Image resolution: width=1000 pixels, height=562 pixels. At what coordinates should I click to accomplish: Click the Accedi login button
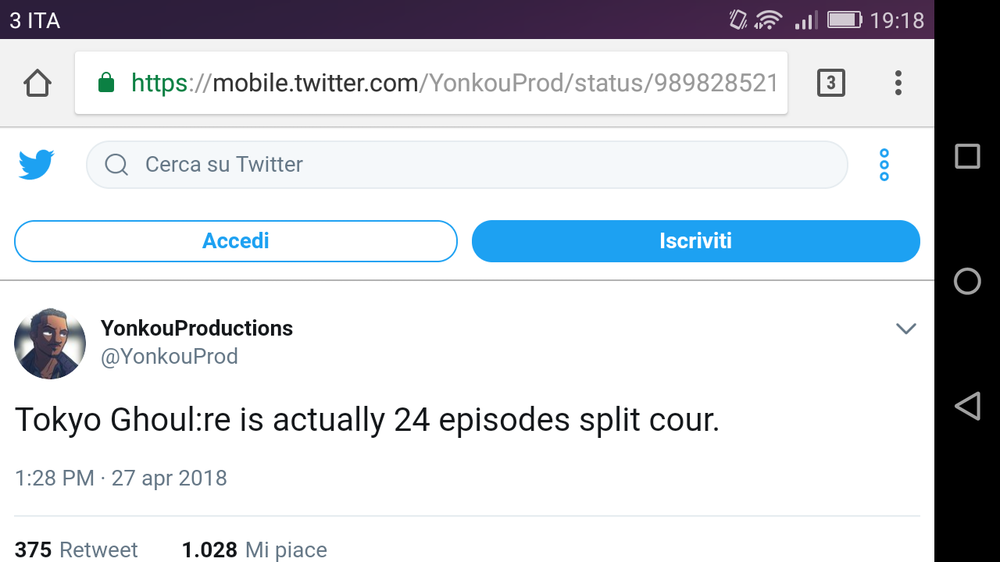[x=235, y=241]
